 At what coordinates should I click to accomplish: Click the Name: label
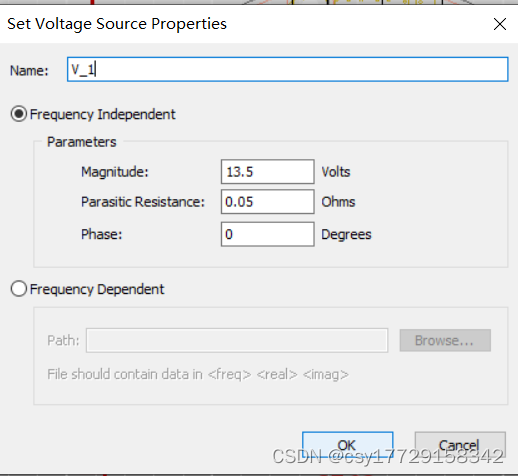coord(29,71)
